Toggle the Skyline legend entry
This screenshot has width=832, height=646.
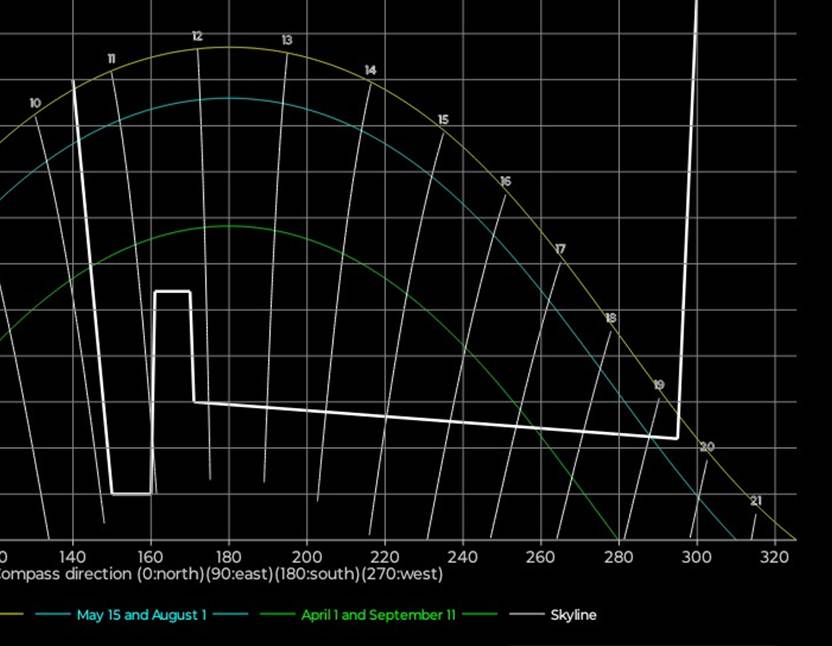(573, 615)
